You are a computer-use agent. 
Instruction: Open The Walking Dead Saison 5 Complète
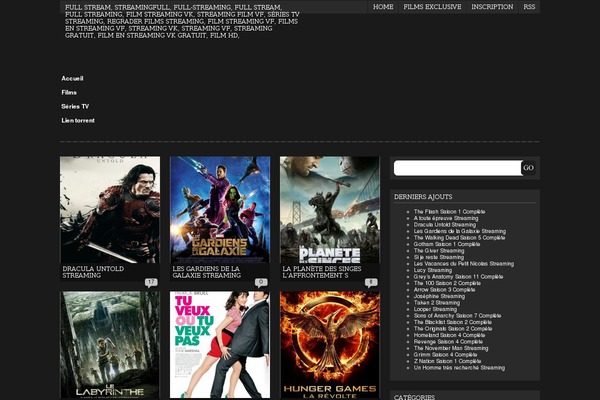459,238
